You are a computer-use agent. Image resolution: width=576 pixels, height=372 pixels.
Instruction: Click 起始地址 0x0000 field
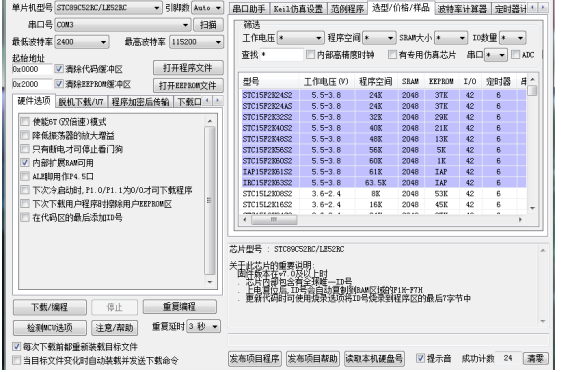(32, 69)
